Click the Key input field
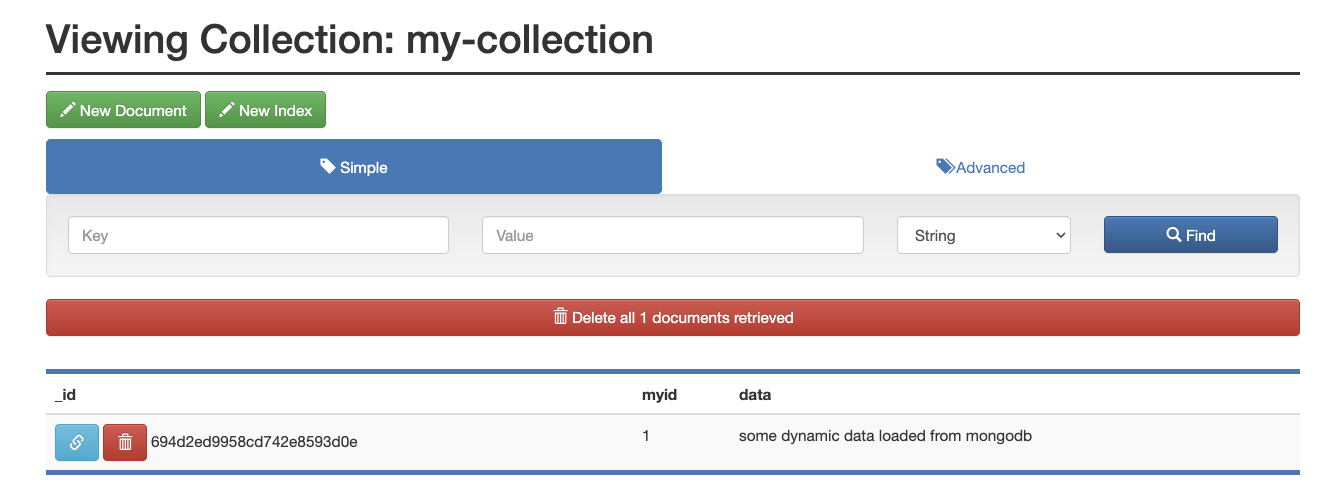This screenshot has height=489, width=1330. click(x=258, y=236)
